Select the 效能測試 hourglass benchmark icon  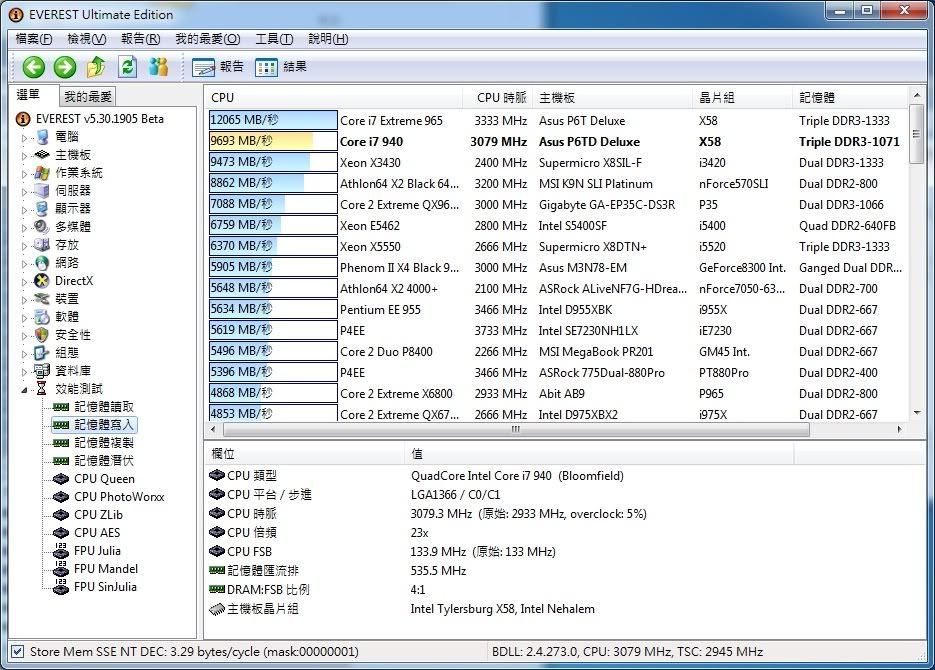pos(42,389)
